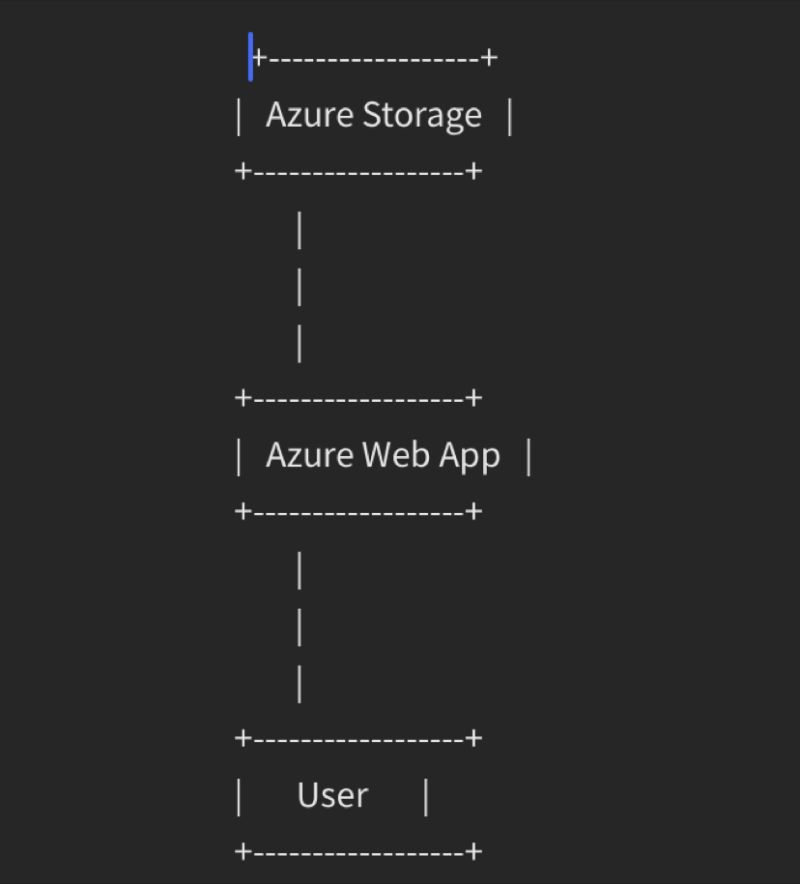Click the dashed border directly above Azure Web App
Image resolution: width=800 pixels, height=884 pixels.
359,399
